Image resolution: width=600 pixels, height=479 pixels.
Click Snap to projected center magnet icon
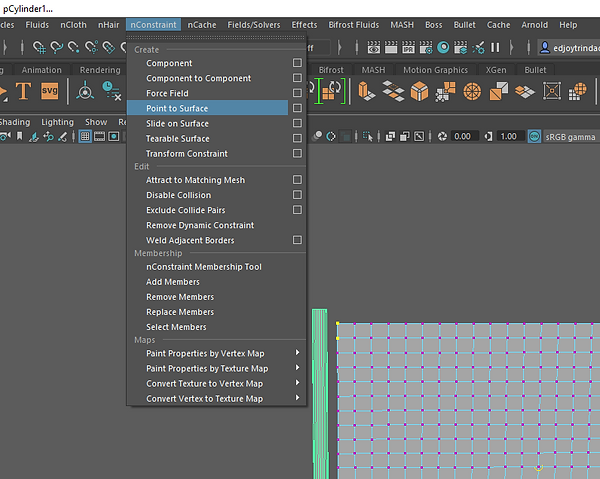coord(91,47)
